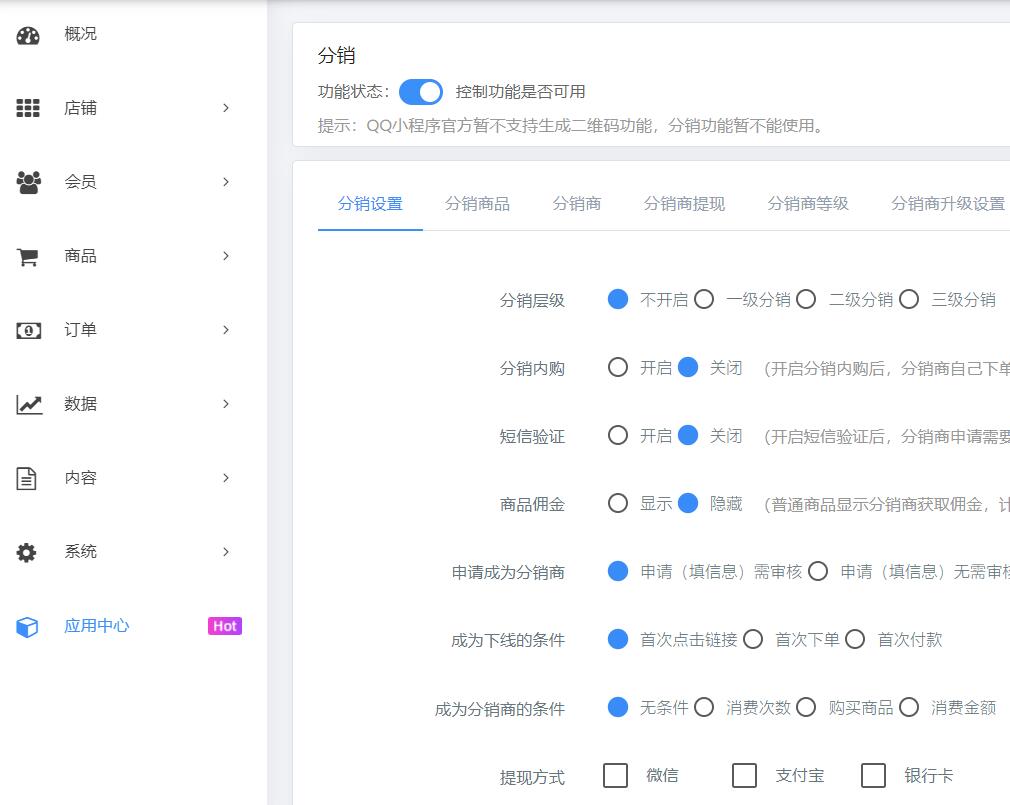Select 显示 for 商品佣金

pyautogui.click(x=618, y=503)
